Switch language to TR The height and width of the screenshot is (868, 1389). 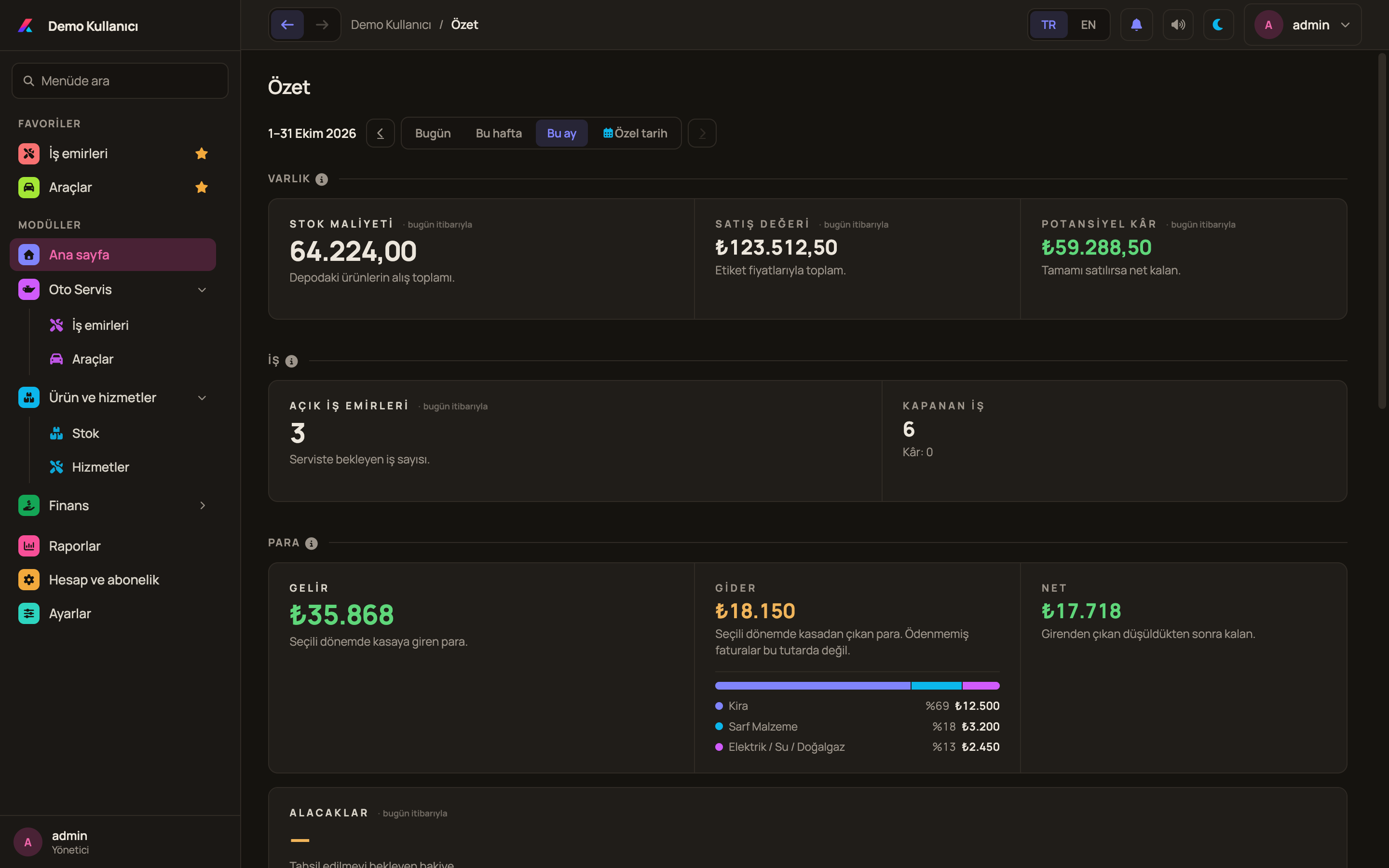(x=1048, y=25)
